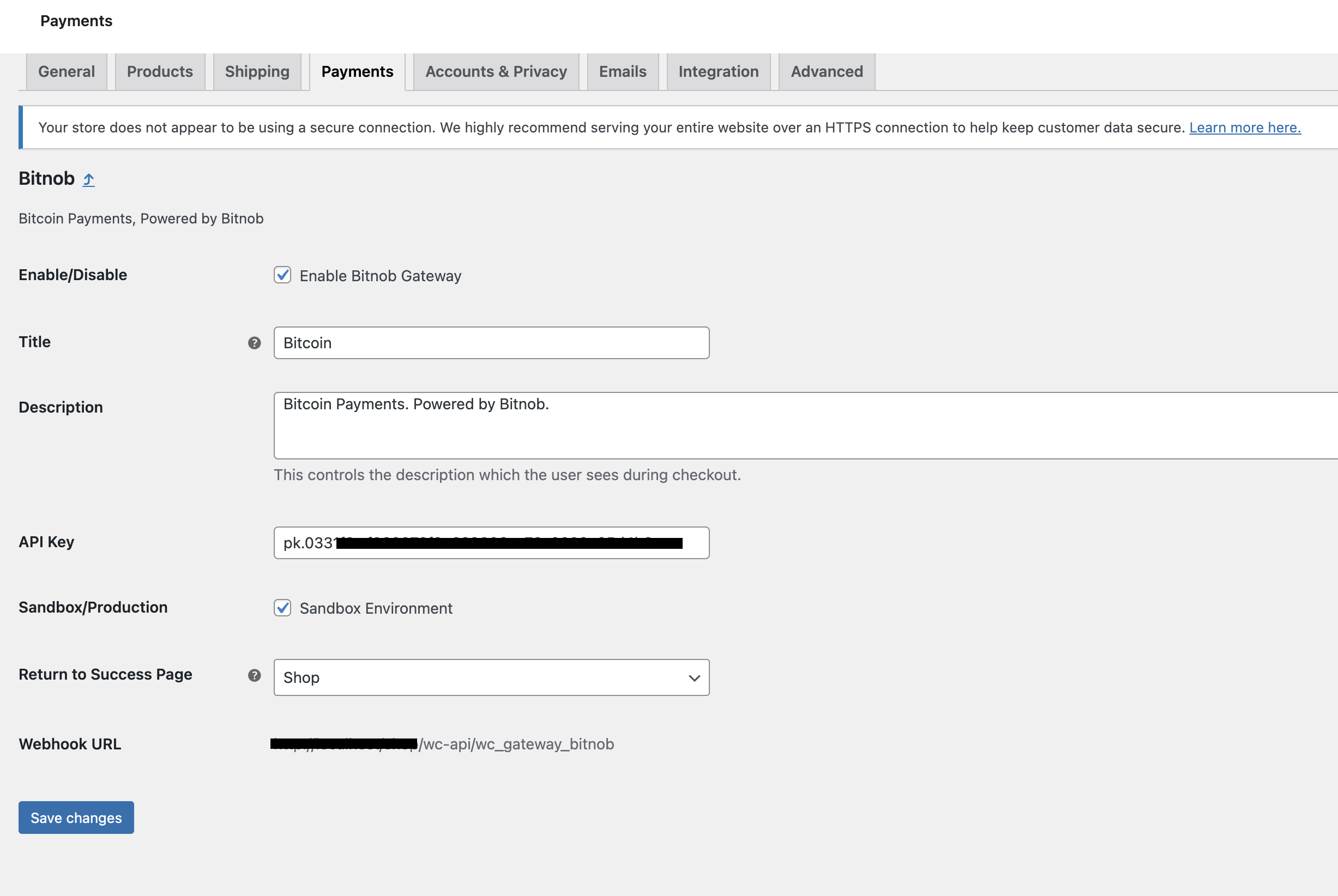Click the Save changes button
The height and width of the screenshot is (896, 1338).
pos(76,817)
